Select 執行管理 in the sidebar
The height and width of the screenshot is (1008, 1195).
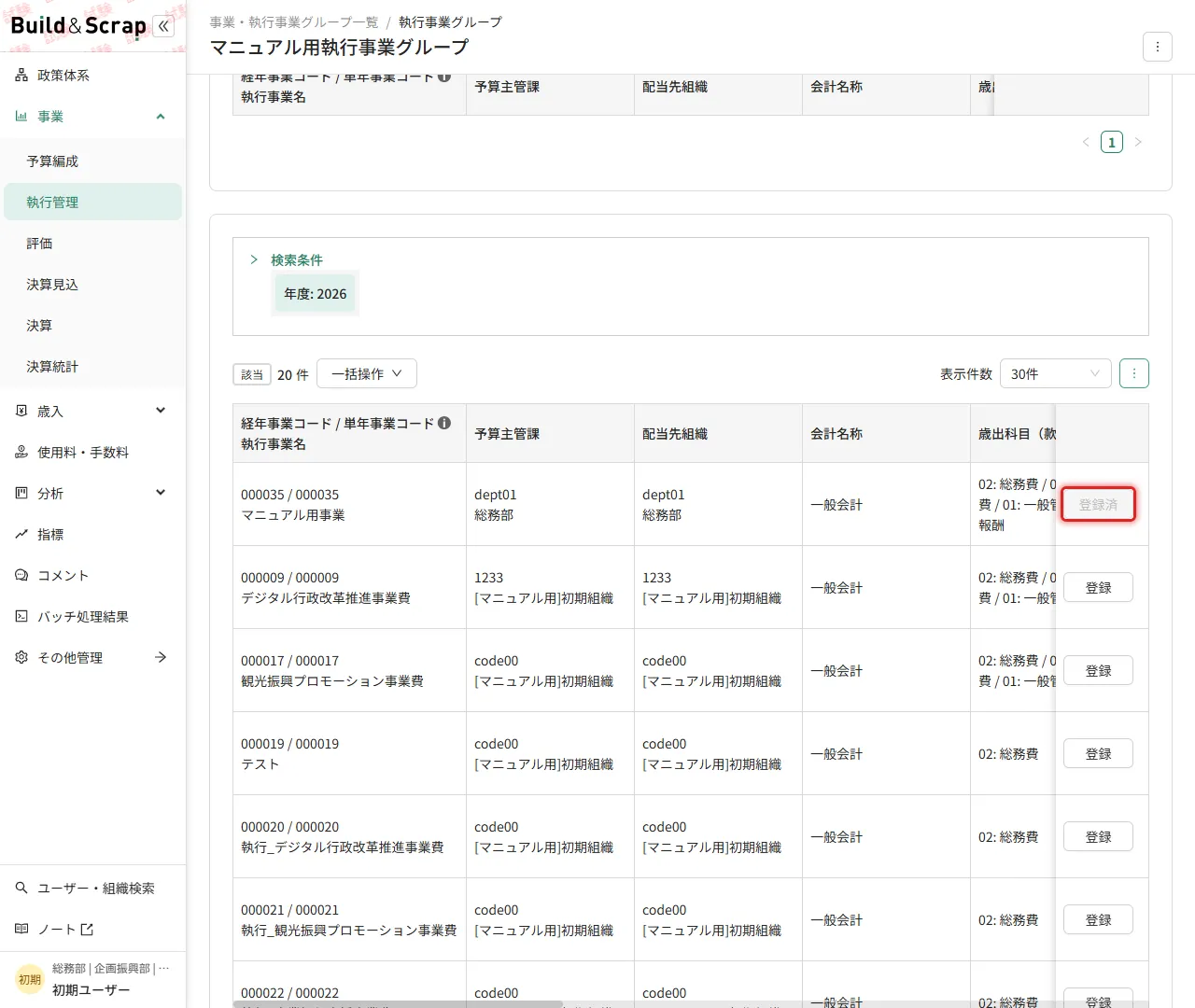pyautogui.click(x=93, y=202)
